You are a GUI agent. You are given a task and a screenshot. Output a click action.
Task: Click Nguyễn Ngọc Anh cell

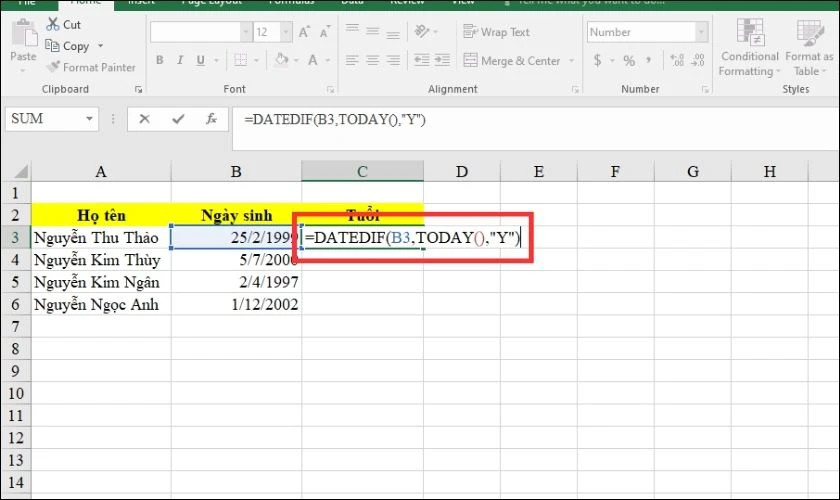tap(101, 304)
